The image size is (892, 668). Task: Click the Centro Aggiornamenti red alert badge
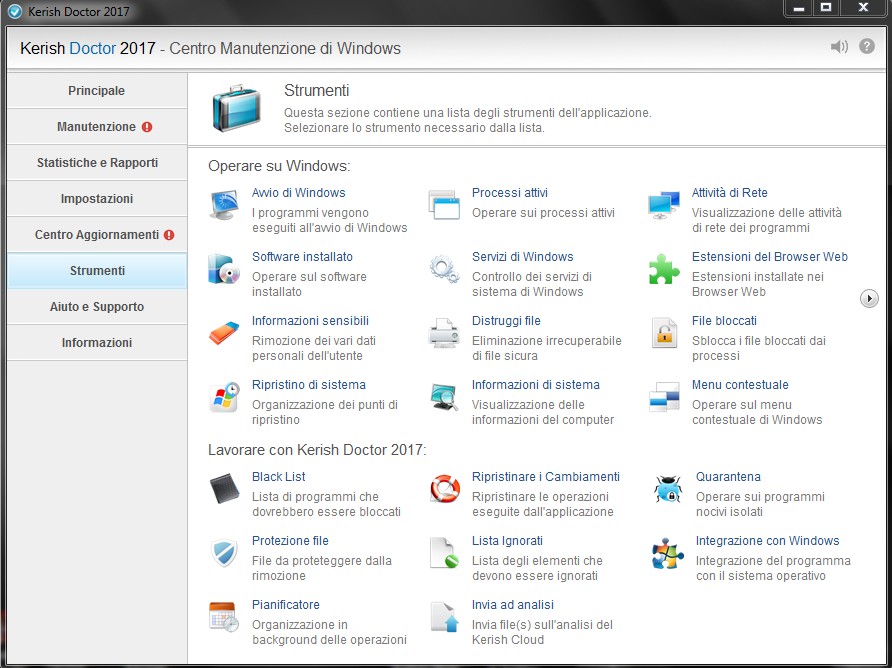(169, 235)
